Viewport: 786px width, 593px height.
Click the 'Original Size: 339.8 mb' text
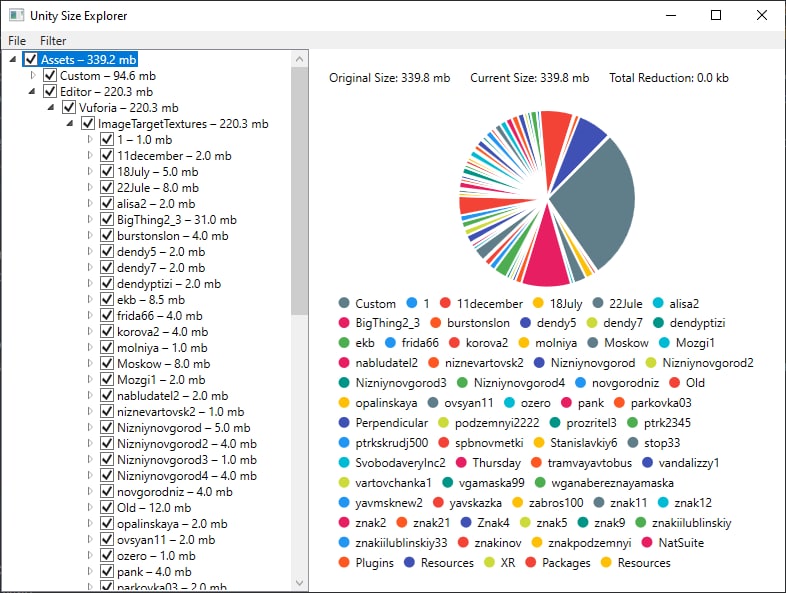pyautogui.click(x=389, y=78)
